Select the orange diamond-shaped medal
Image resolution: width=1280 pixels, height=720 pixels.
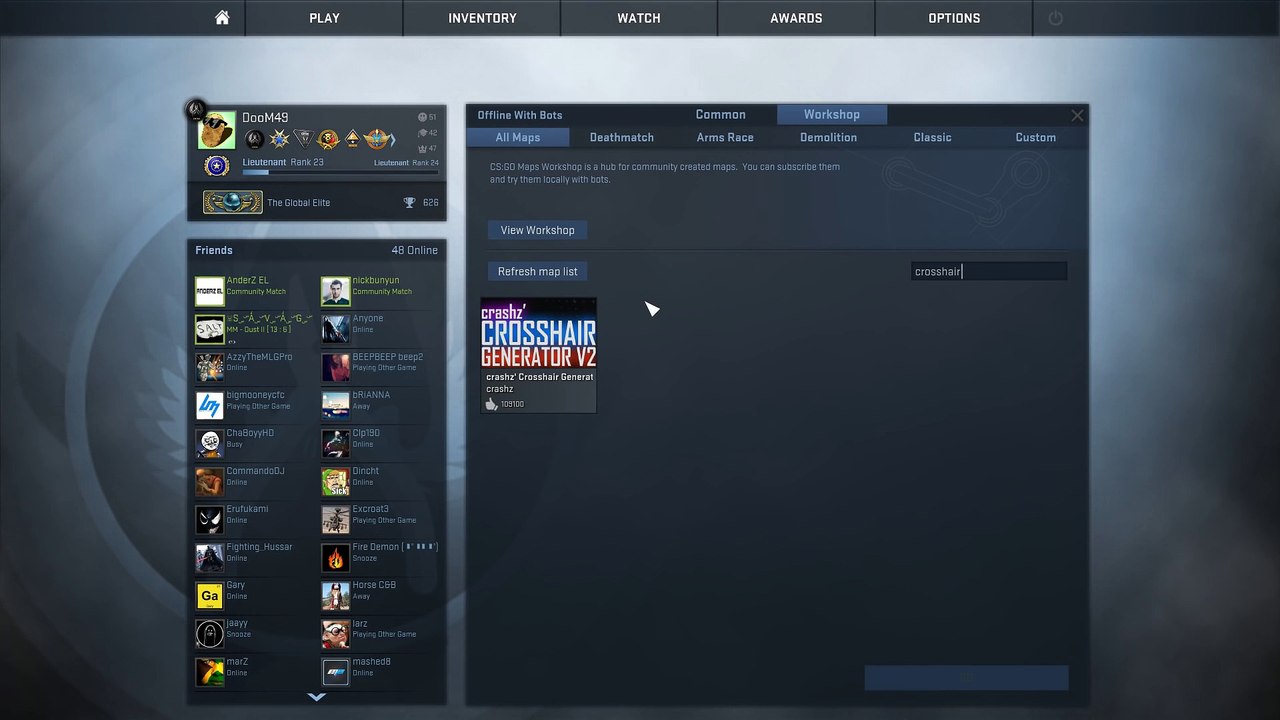352,139
